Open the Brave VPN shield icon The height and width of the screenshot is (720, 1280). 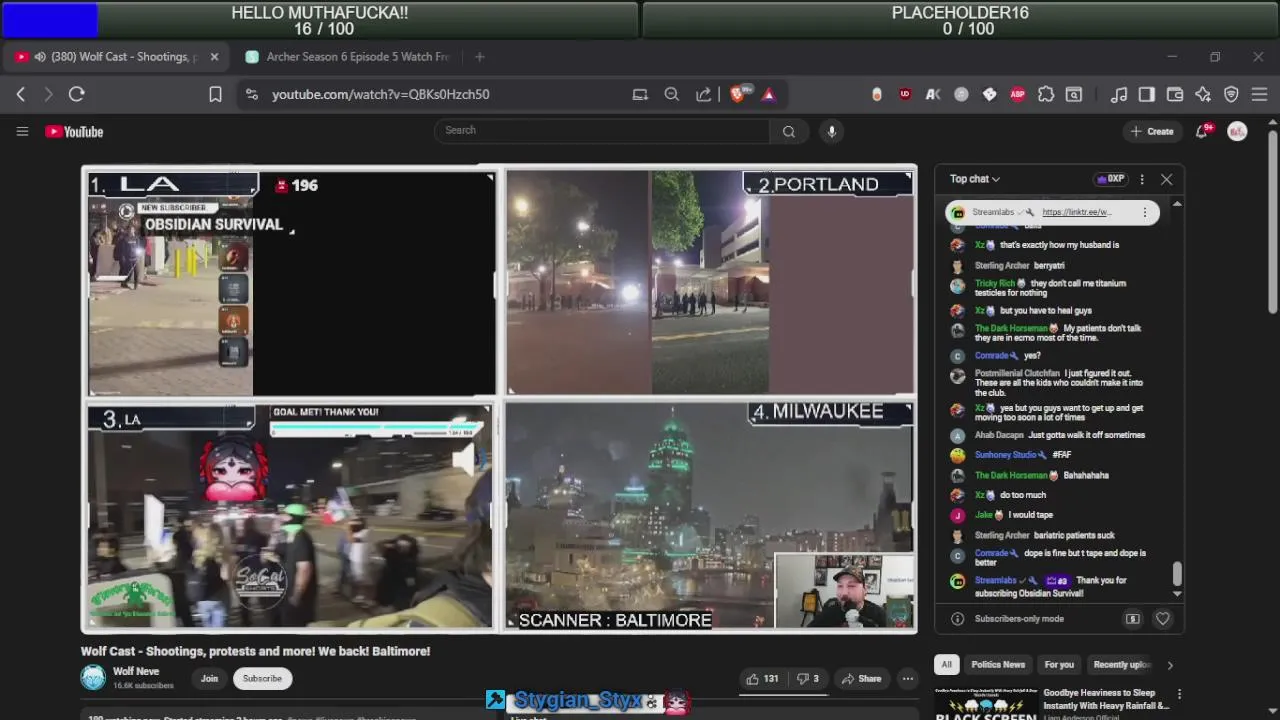[x=1231, y=94]
